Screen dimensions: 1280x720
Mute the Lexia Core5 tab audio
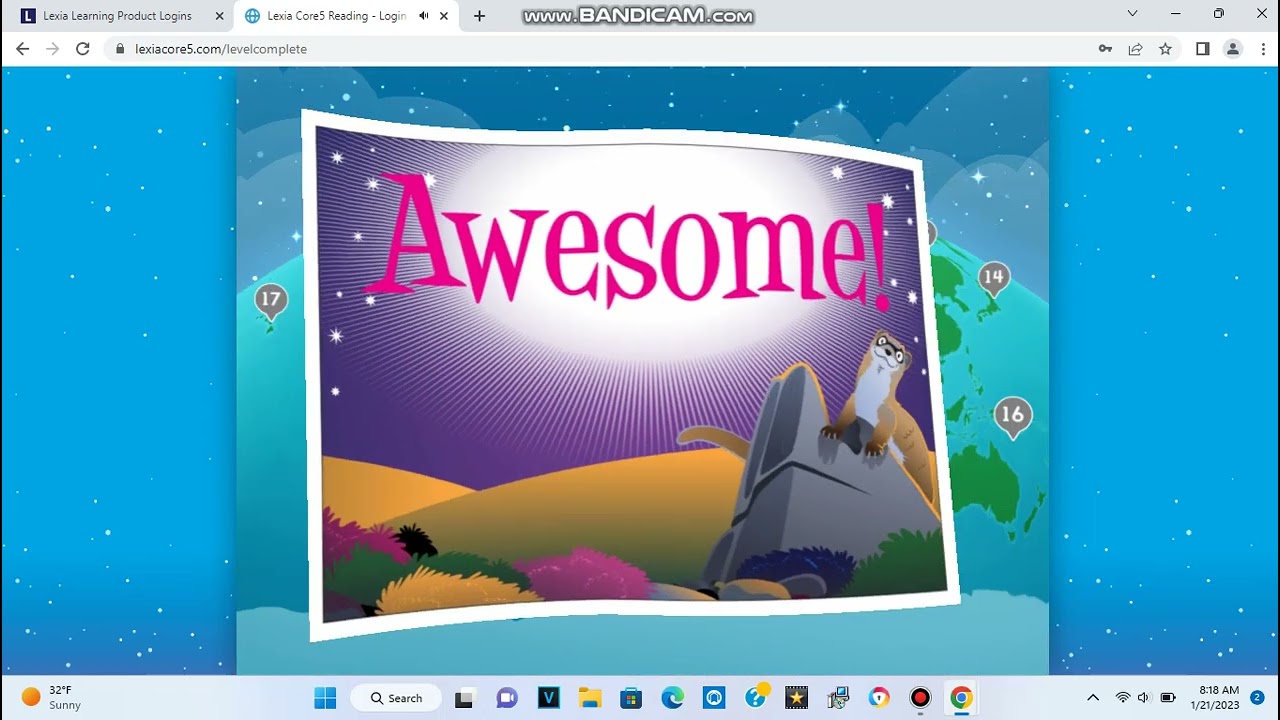point(424,16)
